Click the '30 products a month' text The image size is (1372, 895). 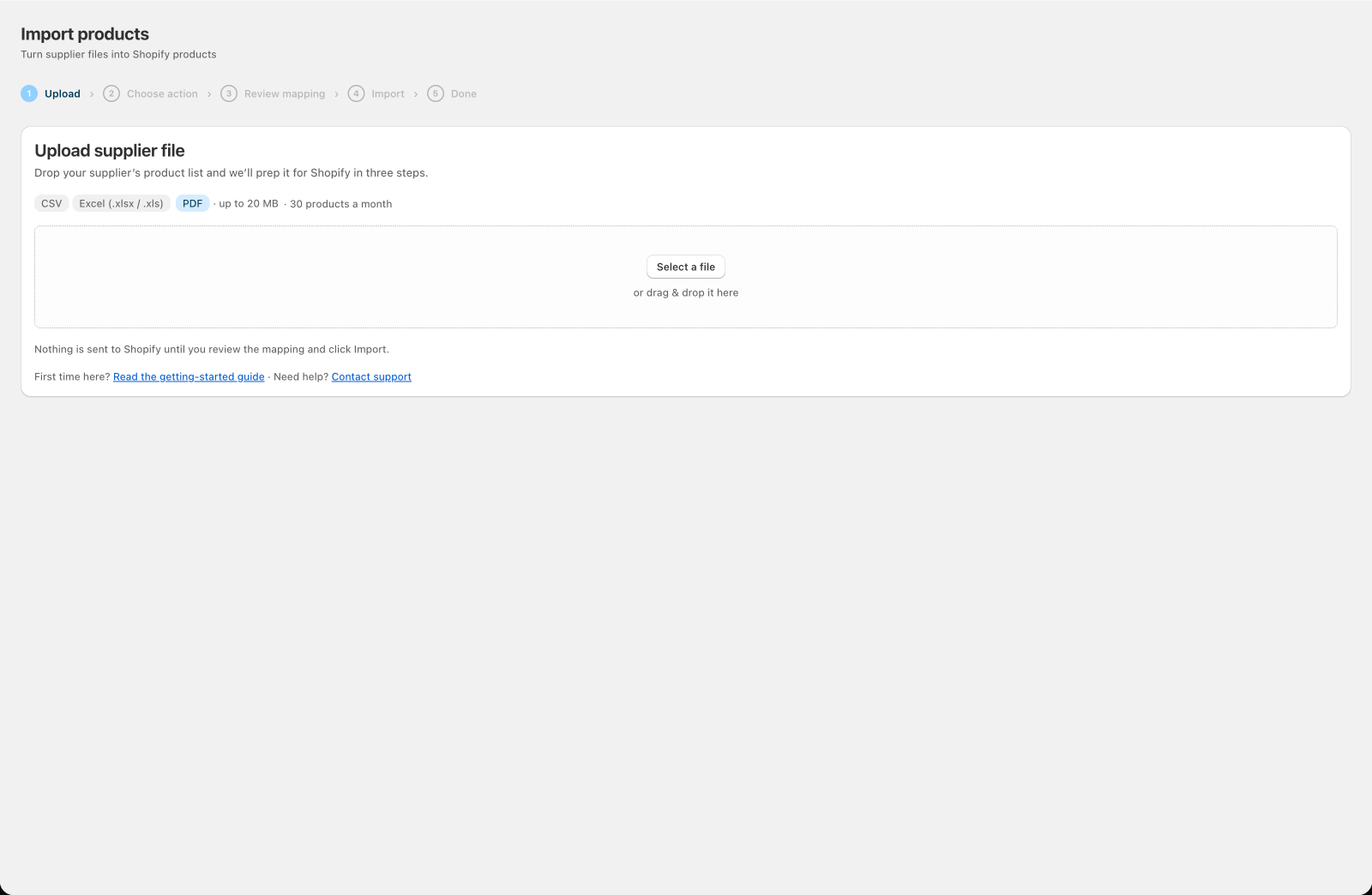(340, 204)
